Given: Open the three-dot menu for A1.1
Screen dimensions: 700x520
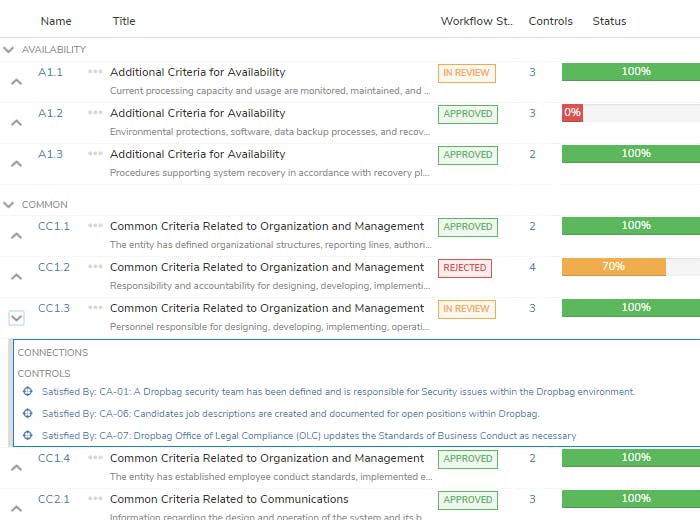Looking at the screenshot, I should pos(95,72).
